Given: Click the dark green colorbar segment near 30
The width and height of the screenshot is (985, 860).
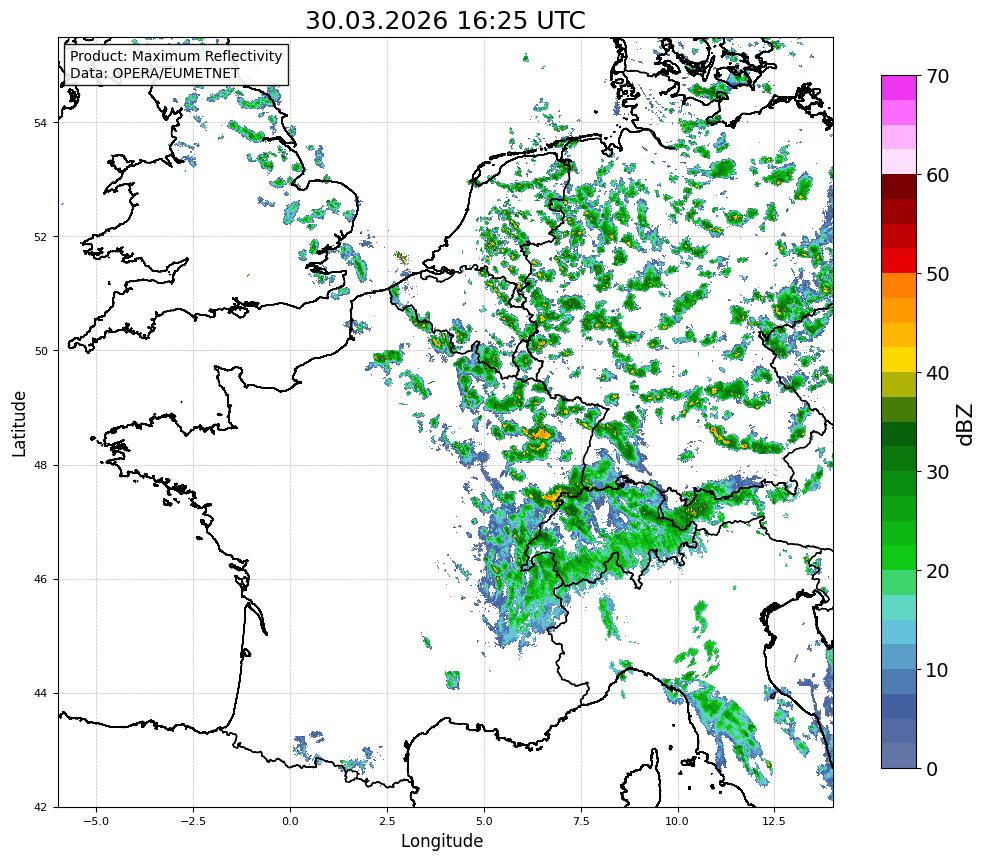Looking at the screenshot, I should pyautogui.click(x=899, y=459).
